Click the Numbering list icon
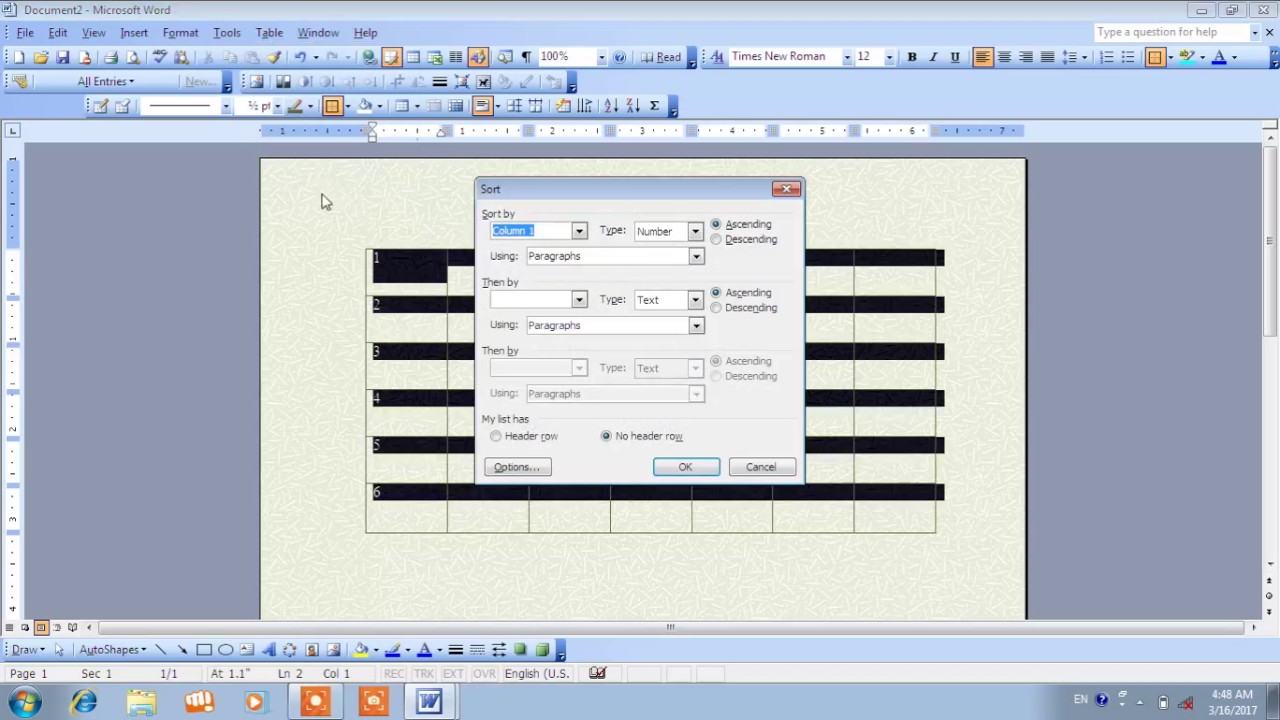Viewport: 1280px width, 720px height. (1106, 57)
